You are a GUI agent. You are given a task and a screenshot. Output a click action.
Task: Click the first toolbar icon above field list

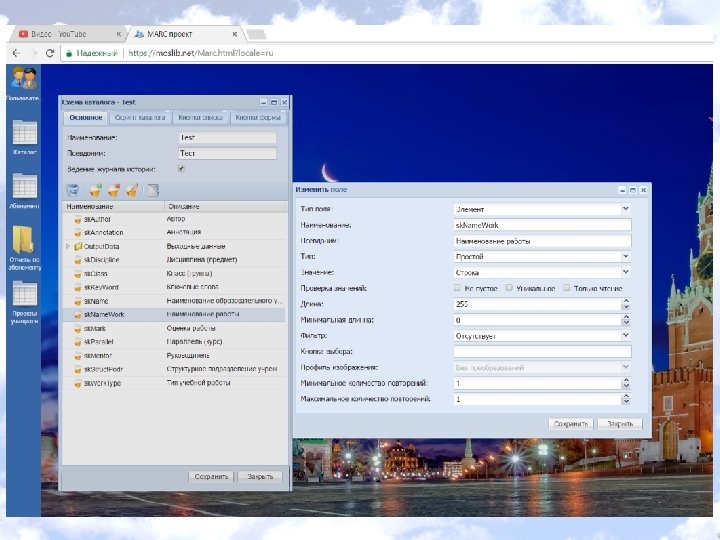[72, 190]
